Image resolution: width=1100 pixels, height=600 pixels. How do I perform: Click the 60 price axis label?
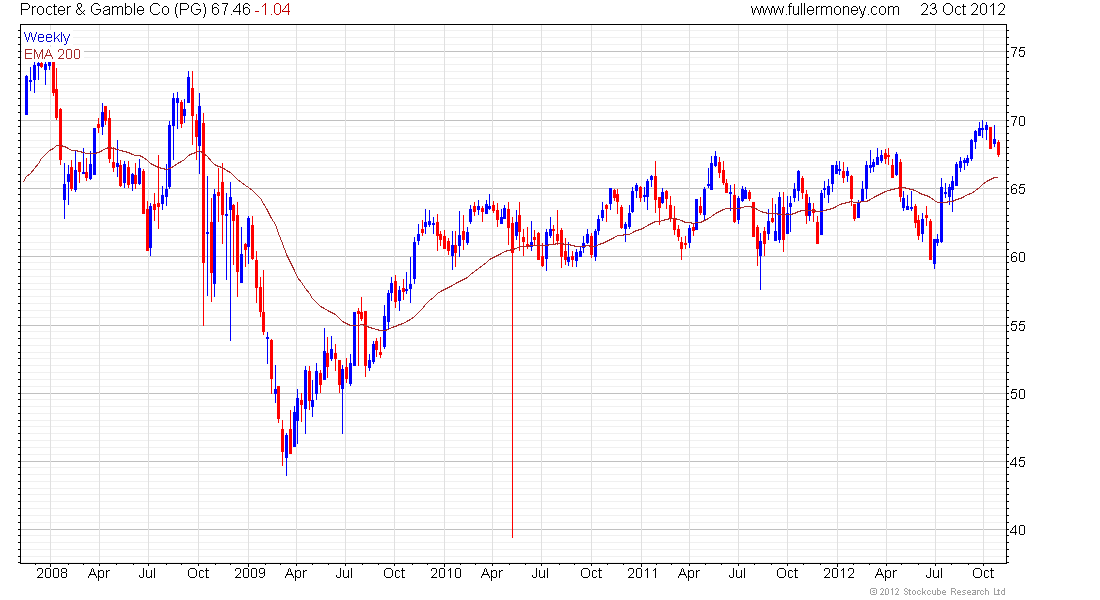pos(1018,258)
